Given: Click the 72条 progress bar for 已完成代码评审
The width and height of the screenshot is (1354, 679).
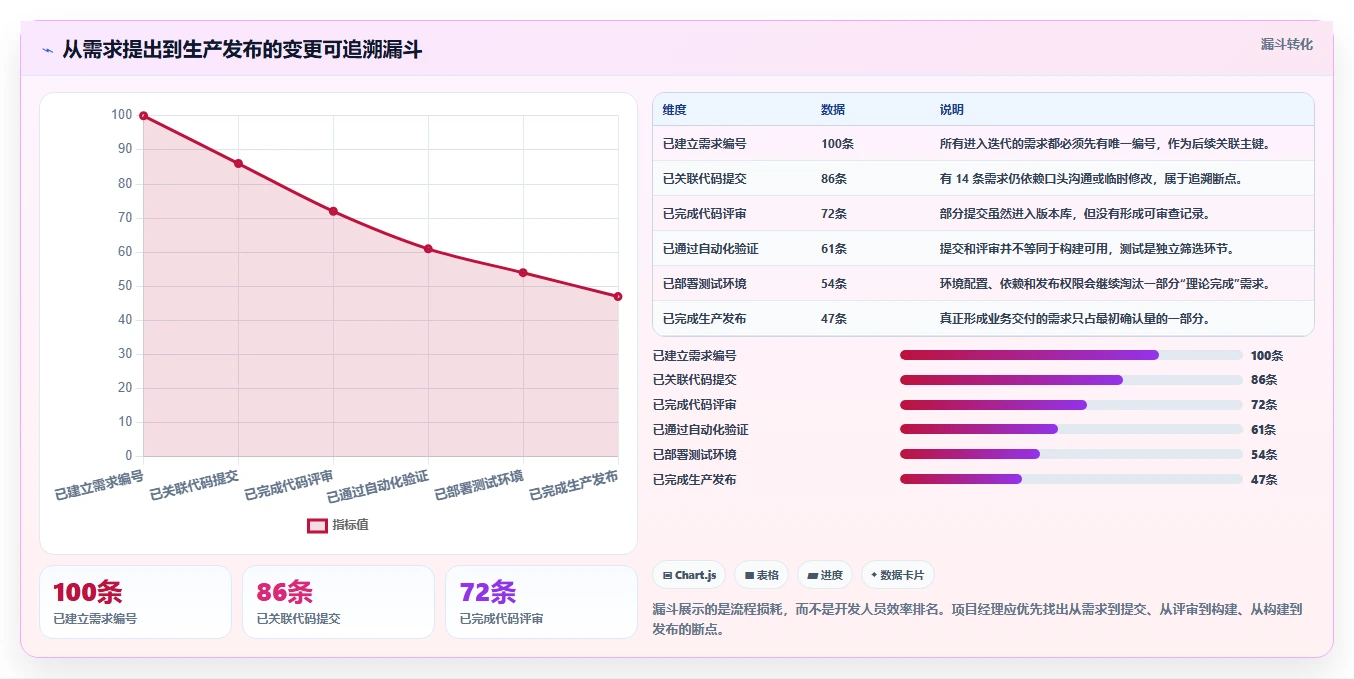Looking at the screenshot, I should coord(1071,405).
